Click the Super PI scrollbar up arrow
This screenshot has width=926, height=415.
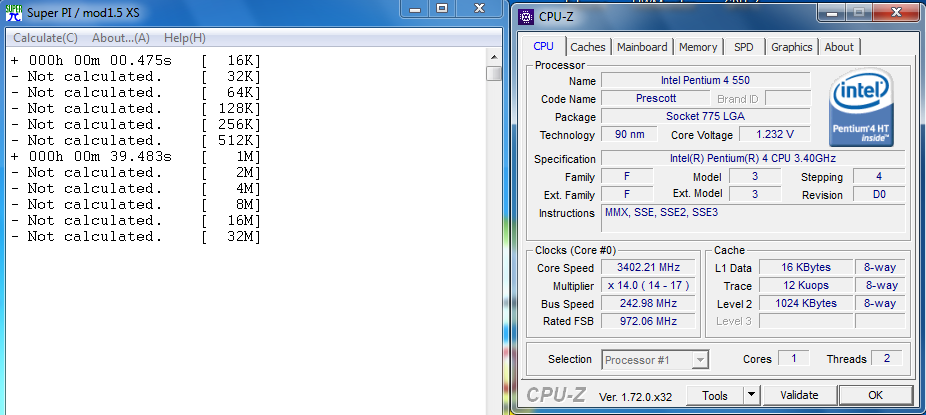(494, 57)
